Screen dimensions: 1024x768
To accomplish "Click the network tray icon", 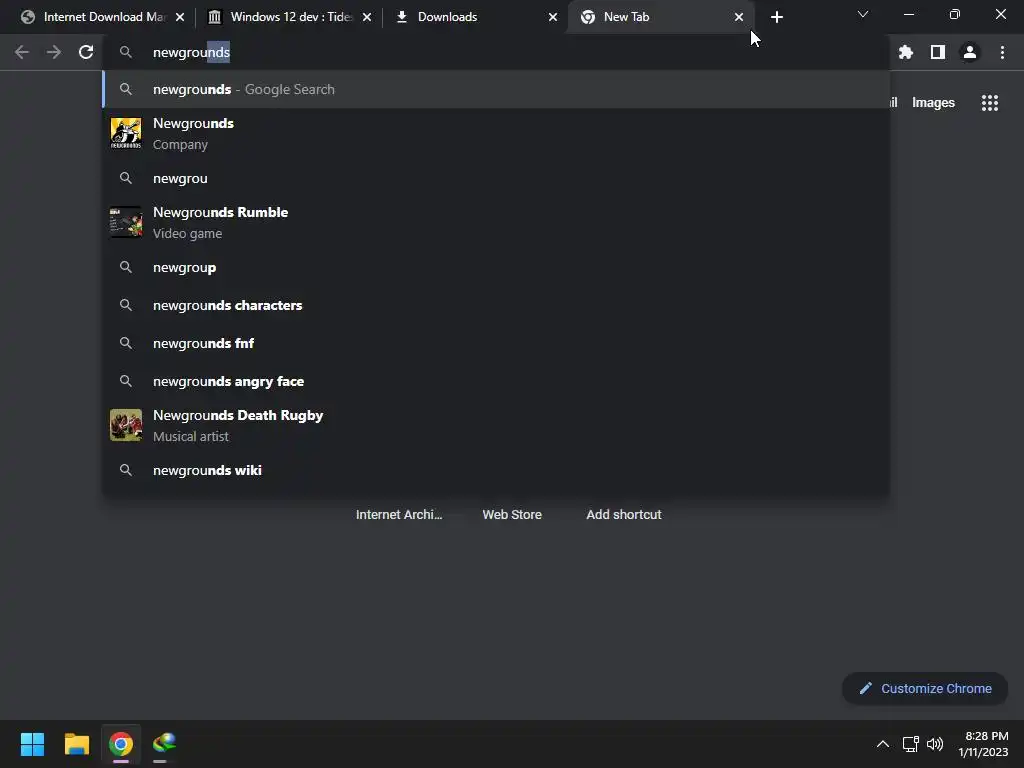I will coord(910,744).
